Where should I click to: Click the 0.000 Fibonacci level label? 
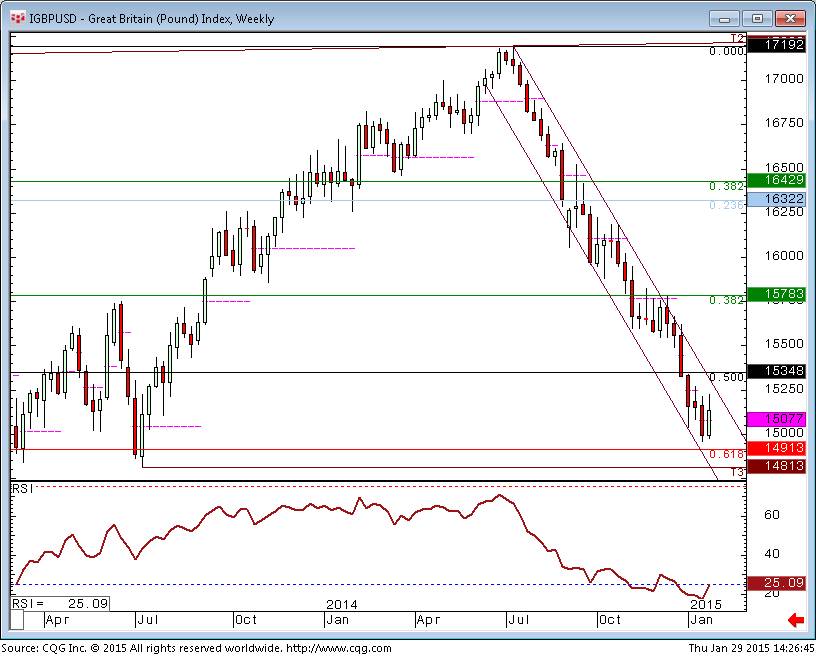coord(726,50)
